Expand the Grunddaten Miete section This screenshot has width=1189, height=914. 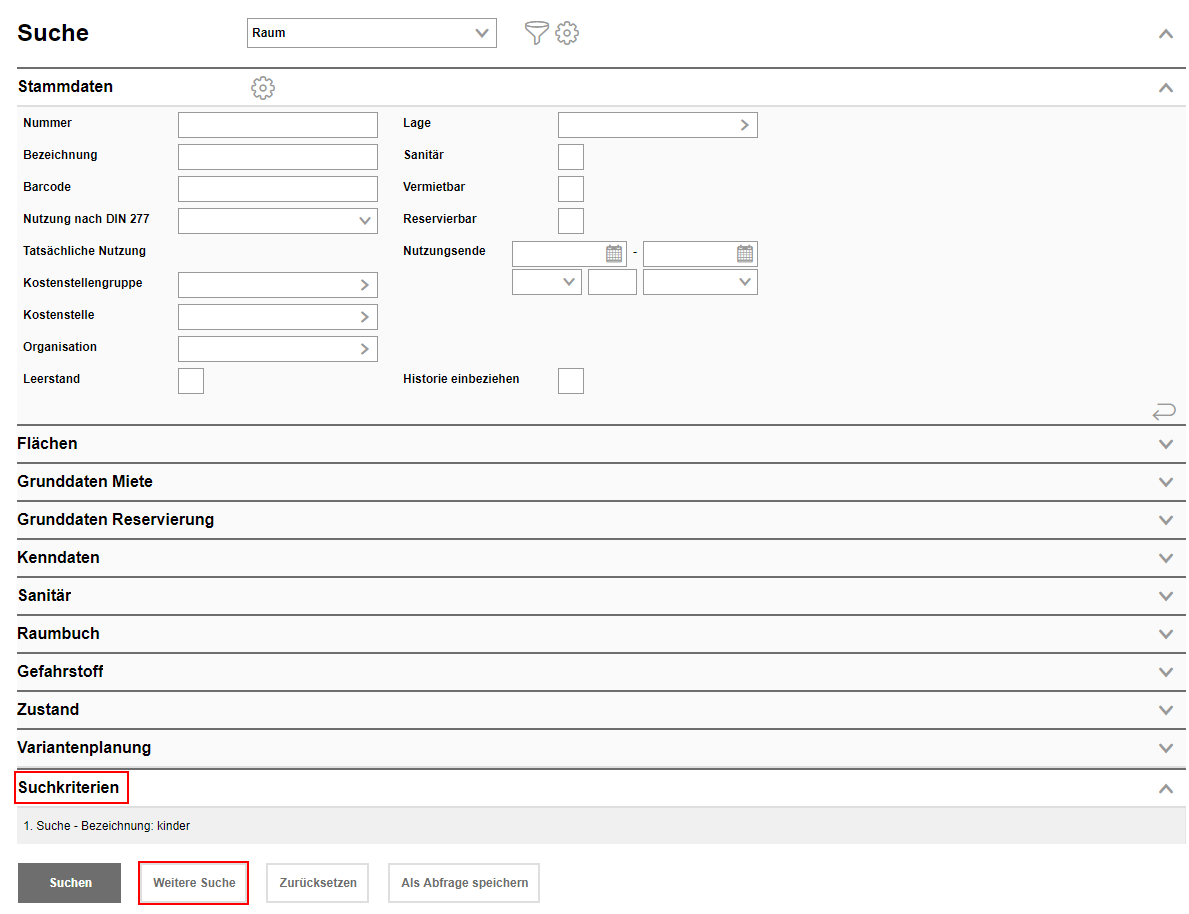coord(1165,482)
